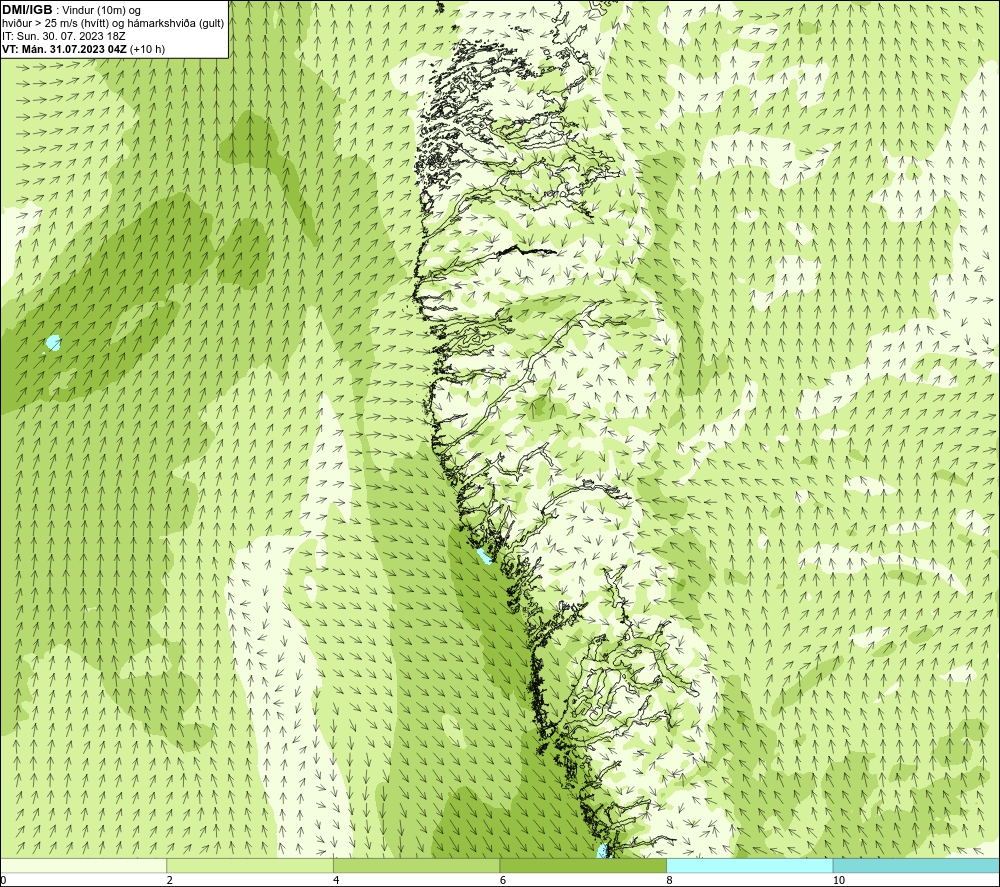Screen dimensions: 1000x887
Task: Click the legend label '2'
Action: tap(170, 880)
